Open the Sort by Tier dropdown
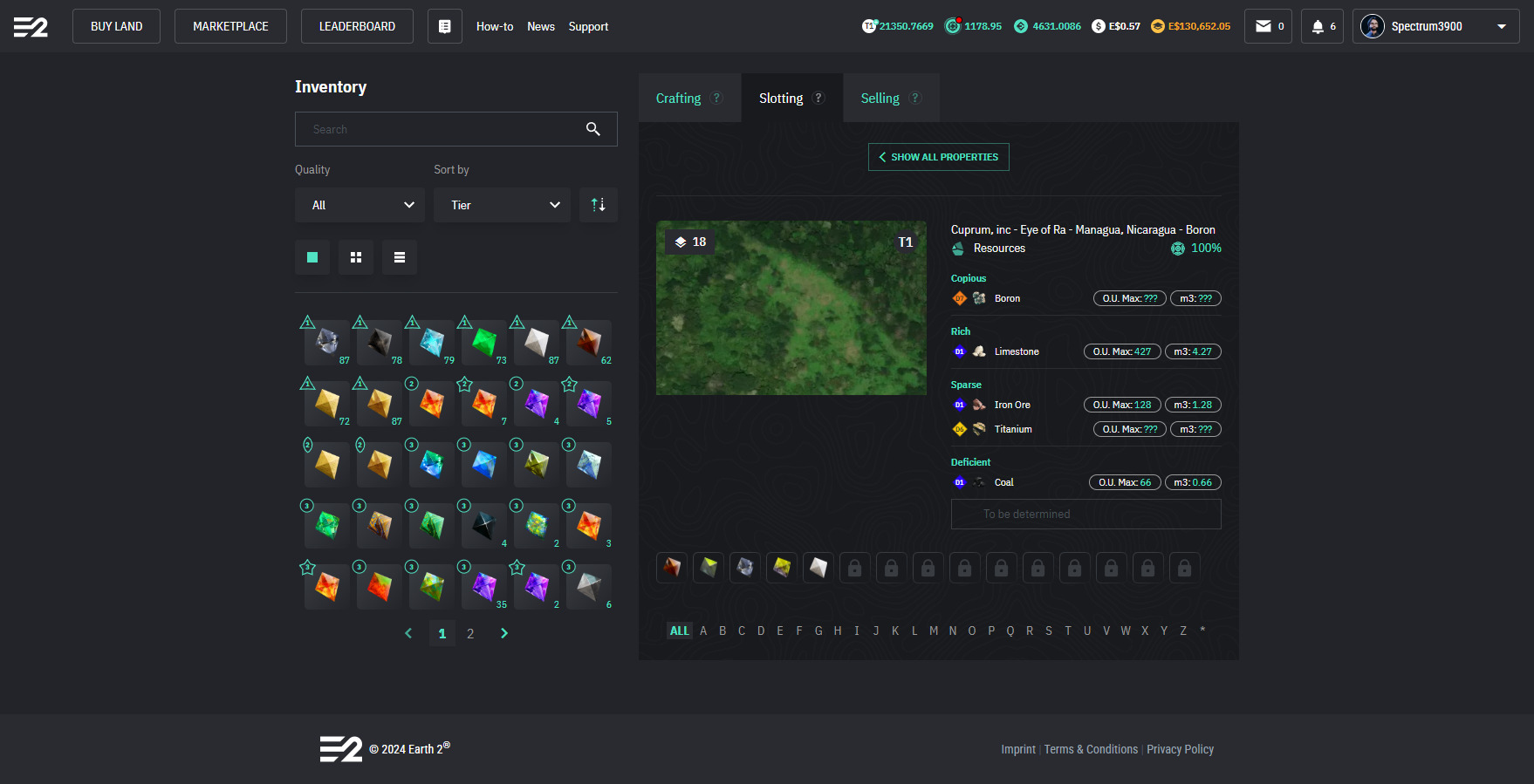 (502, 205)
